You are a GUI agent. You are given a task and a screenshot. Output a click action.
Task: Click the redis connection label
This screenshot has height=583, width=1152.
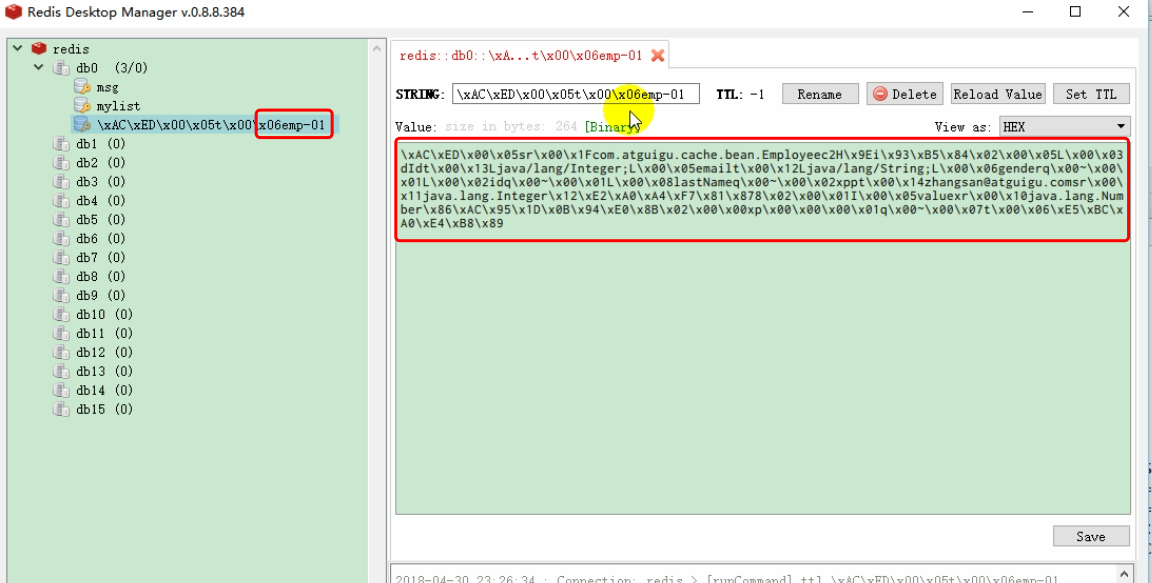(x=71, y=48)
